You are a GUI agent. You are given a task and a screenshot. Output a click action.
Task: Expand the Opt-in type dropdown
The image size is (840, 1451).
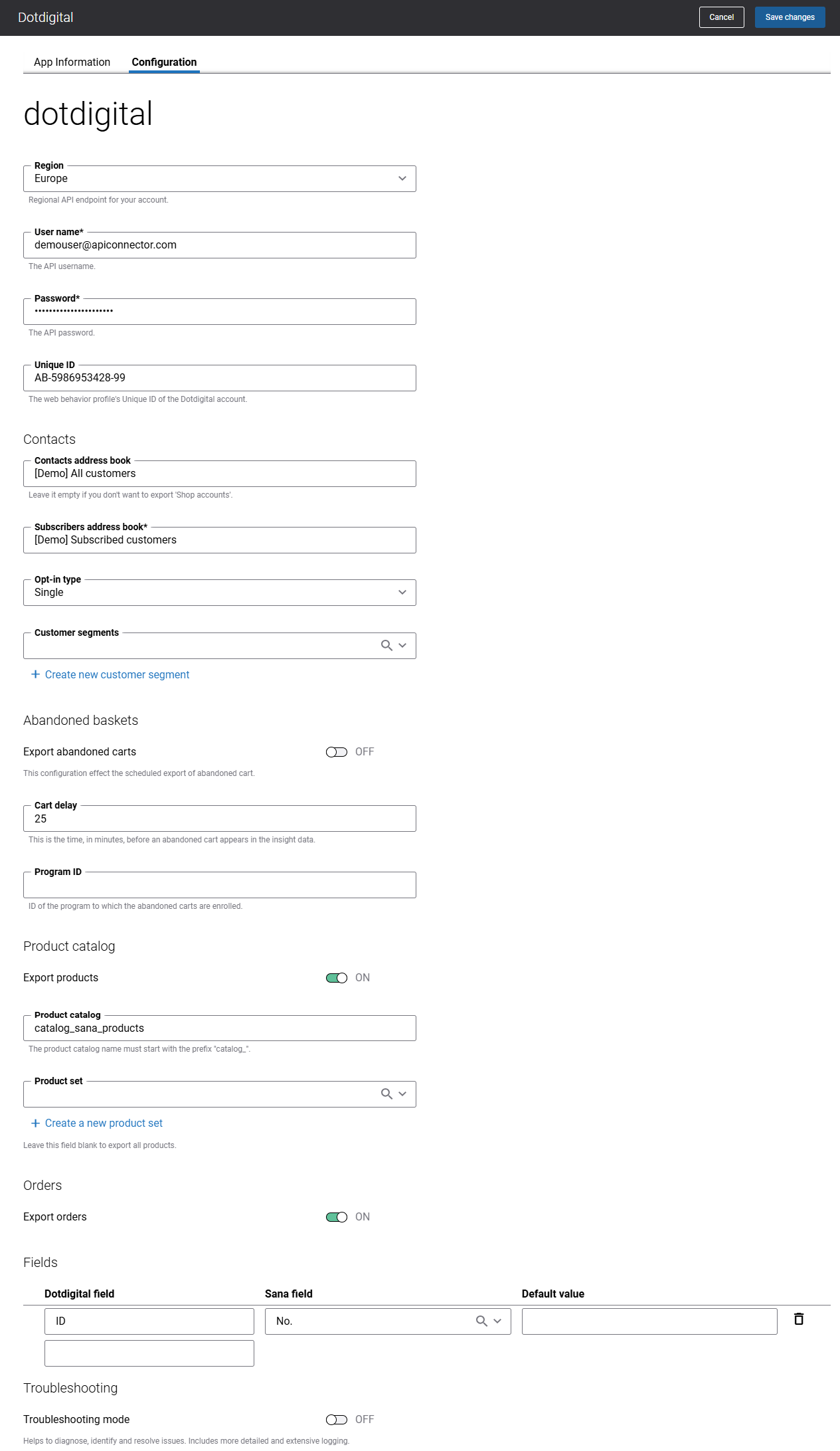tap(220, 593)
